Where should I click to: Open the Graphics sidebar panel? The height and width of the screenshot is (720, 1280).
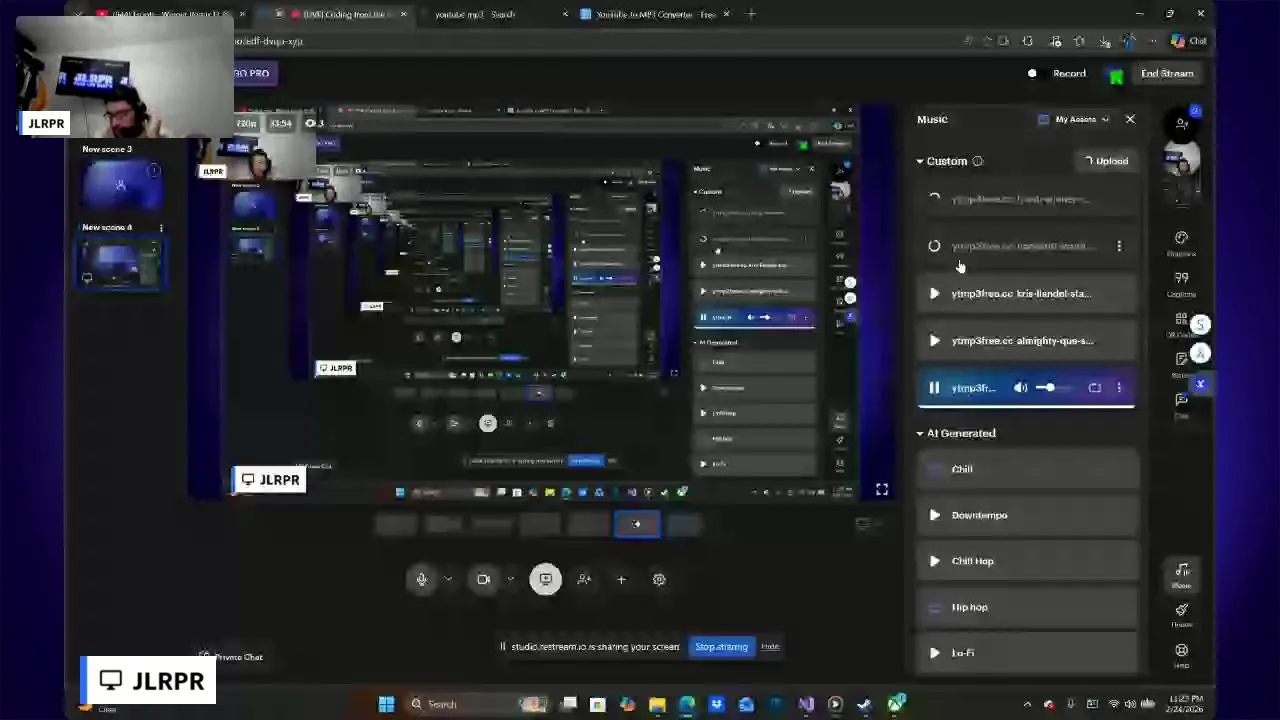[x=1181, y=243]
